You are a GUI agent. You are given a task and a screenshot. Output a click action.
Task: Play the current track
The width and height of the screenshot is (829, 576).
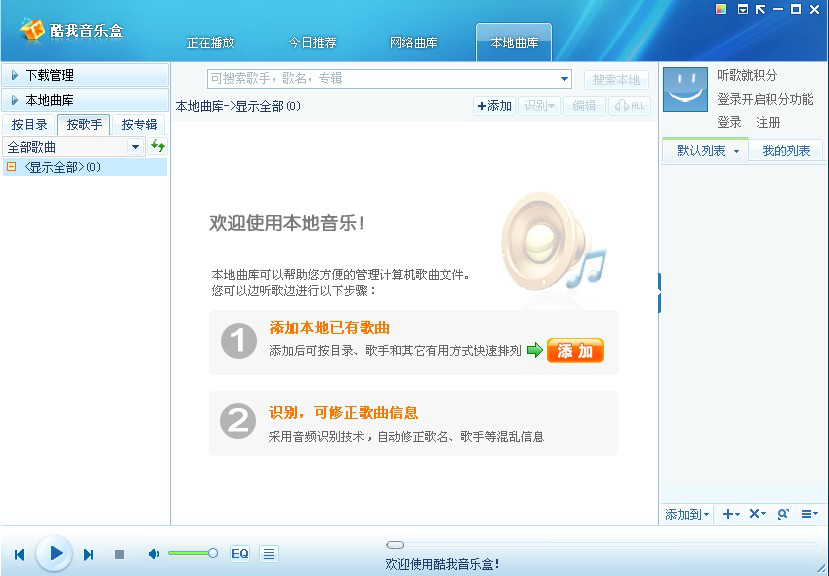pyautogui.click(x=54, y=554)
